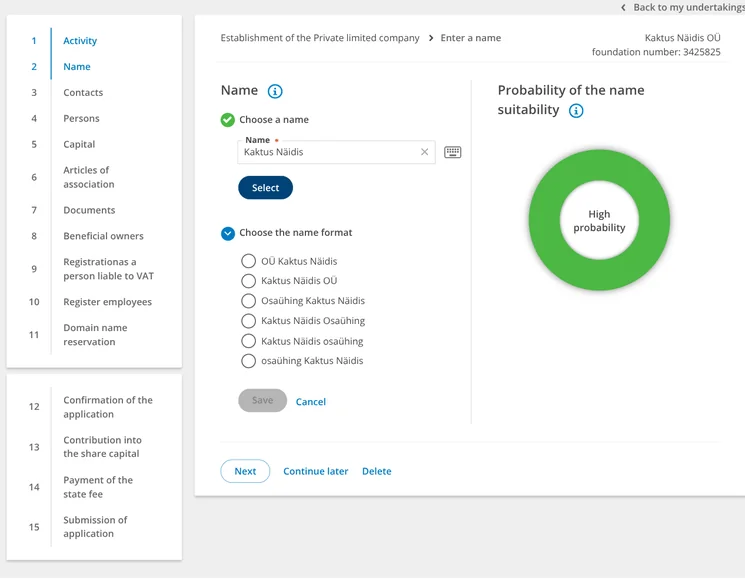Image resolution: width=745 pixels, height=581 pixels.
Task: Proceed with the Next button
Action: coord(245,471)
